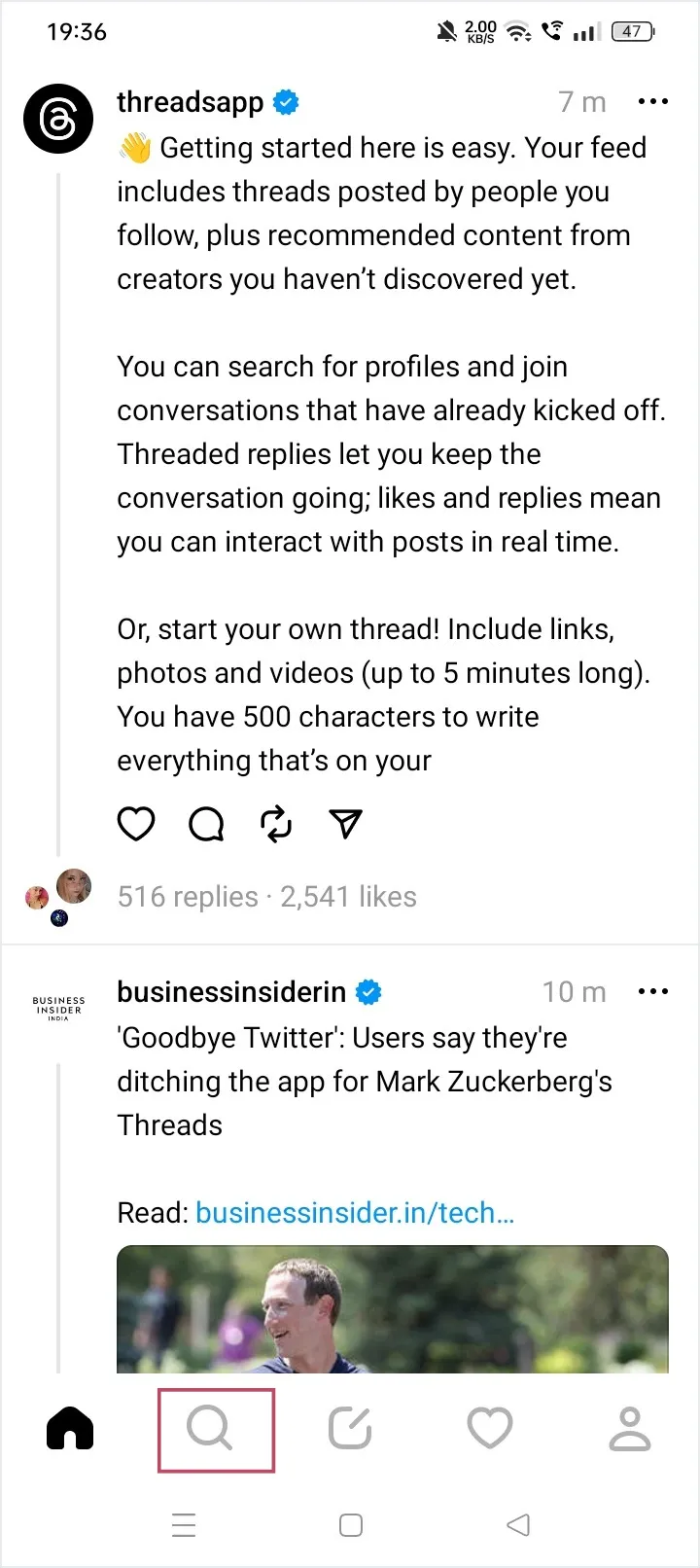Share the threadsapp post via send icon
This screenshot has height=1568, width=700.
tap(346, 824)
